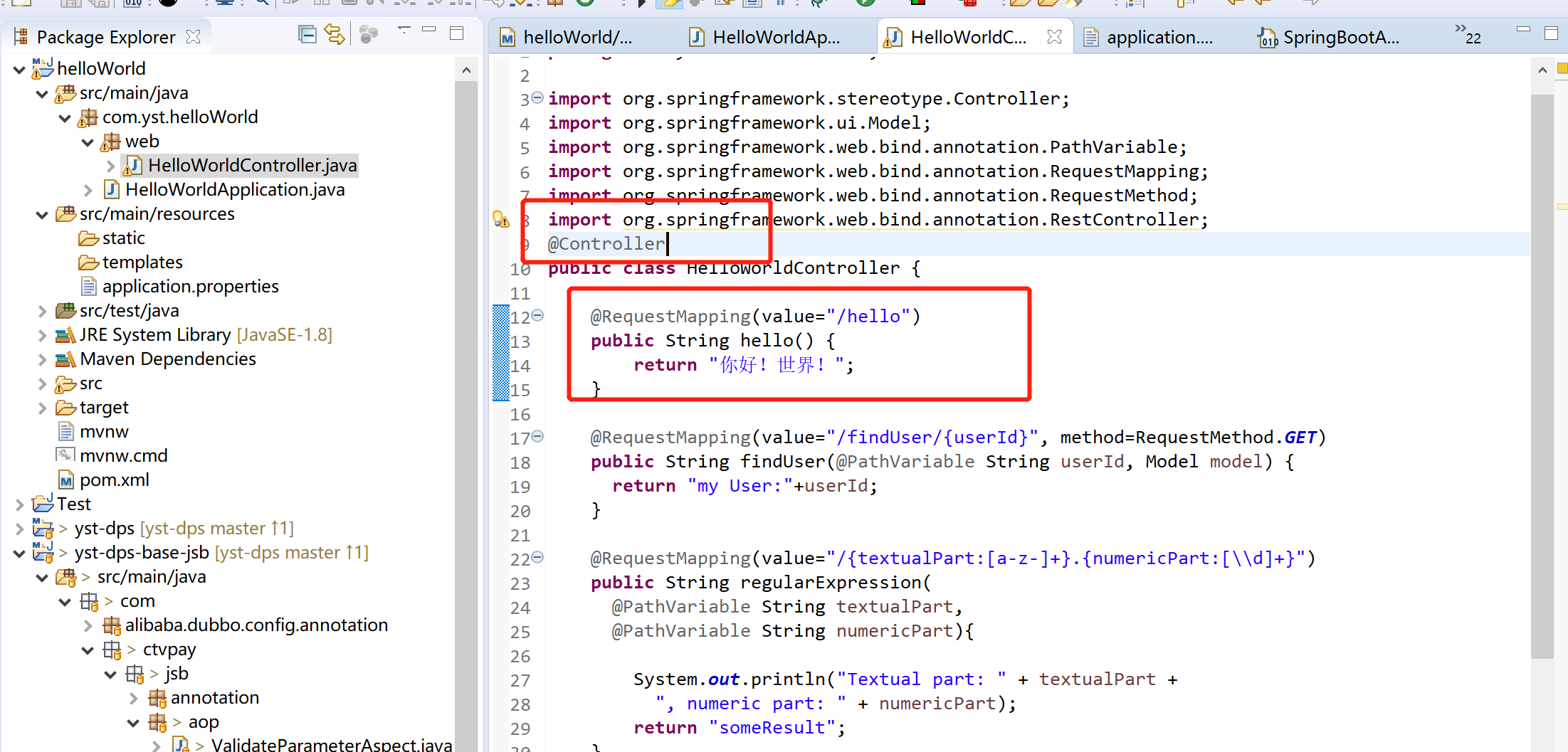Expand the JRE System Library node
The image size is (1568, 752).
tap(42, 336)
